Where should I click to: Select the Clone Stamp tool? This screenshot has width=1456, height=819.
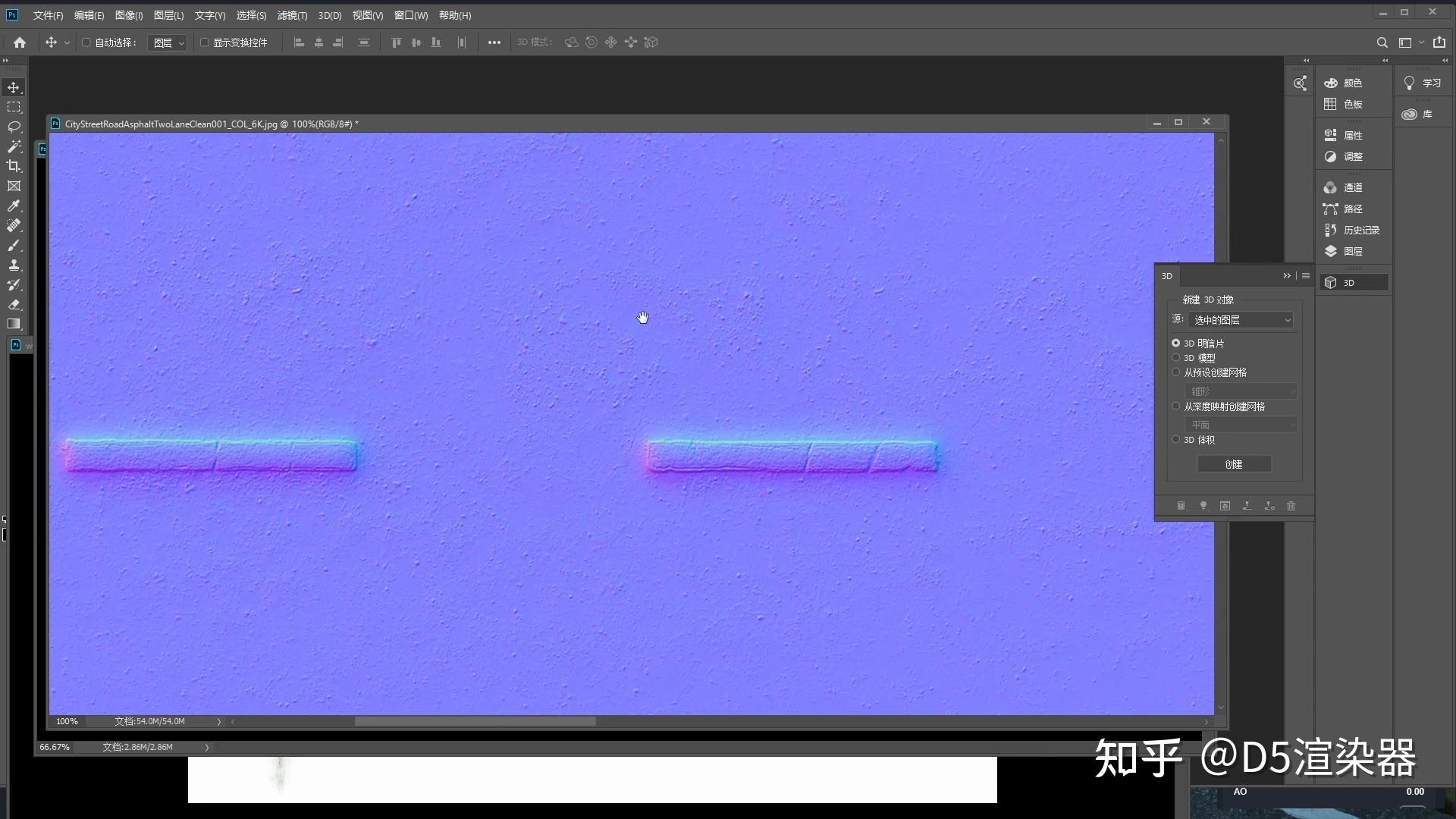(14, 265)
